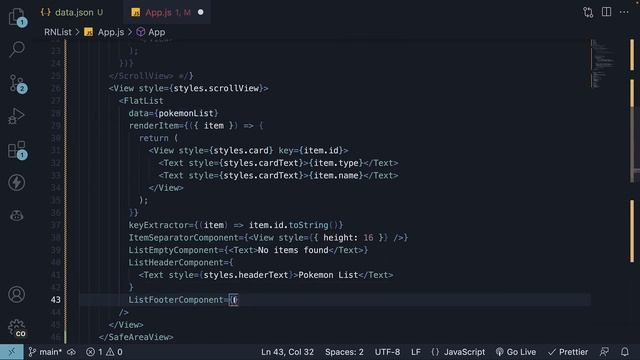640x360 pixels.
Task: Click the ListHeaderComponent prop text
Action: click(176, 262)
